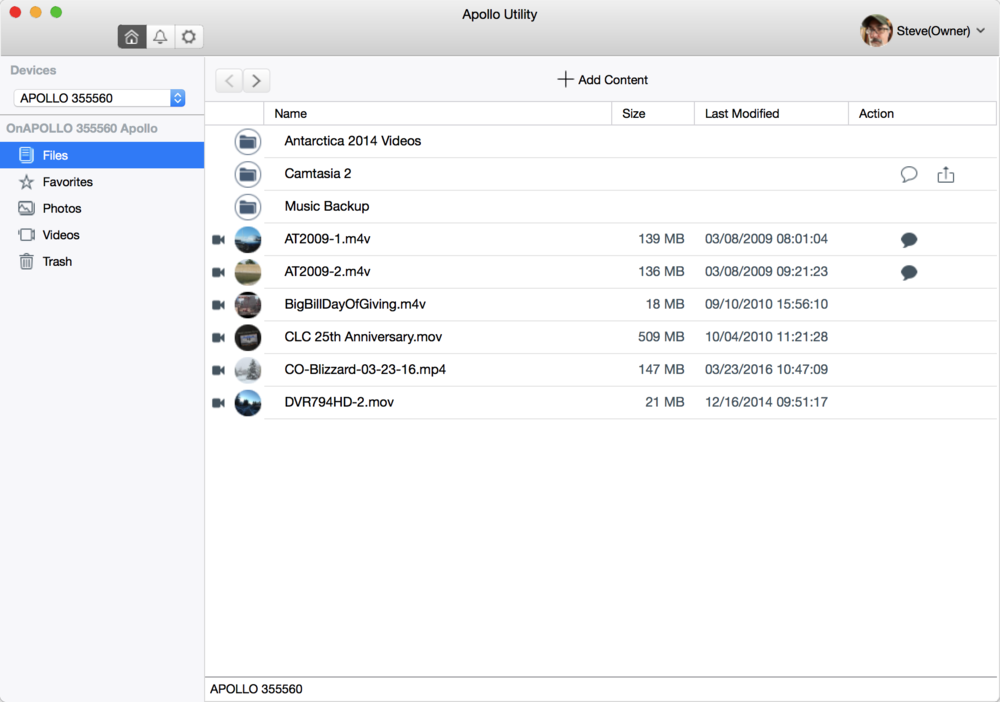
Task: Comment on the Camtasia 2 folder
Action: tap(909, 174)
